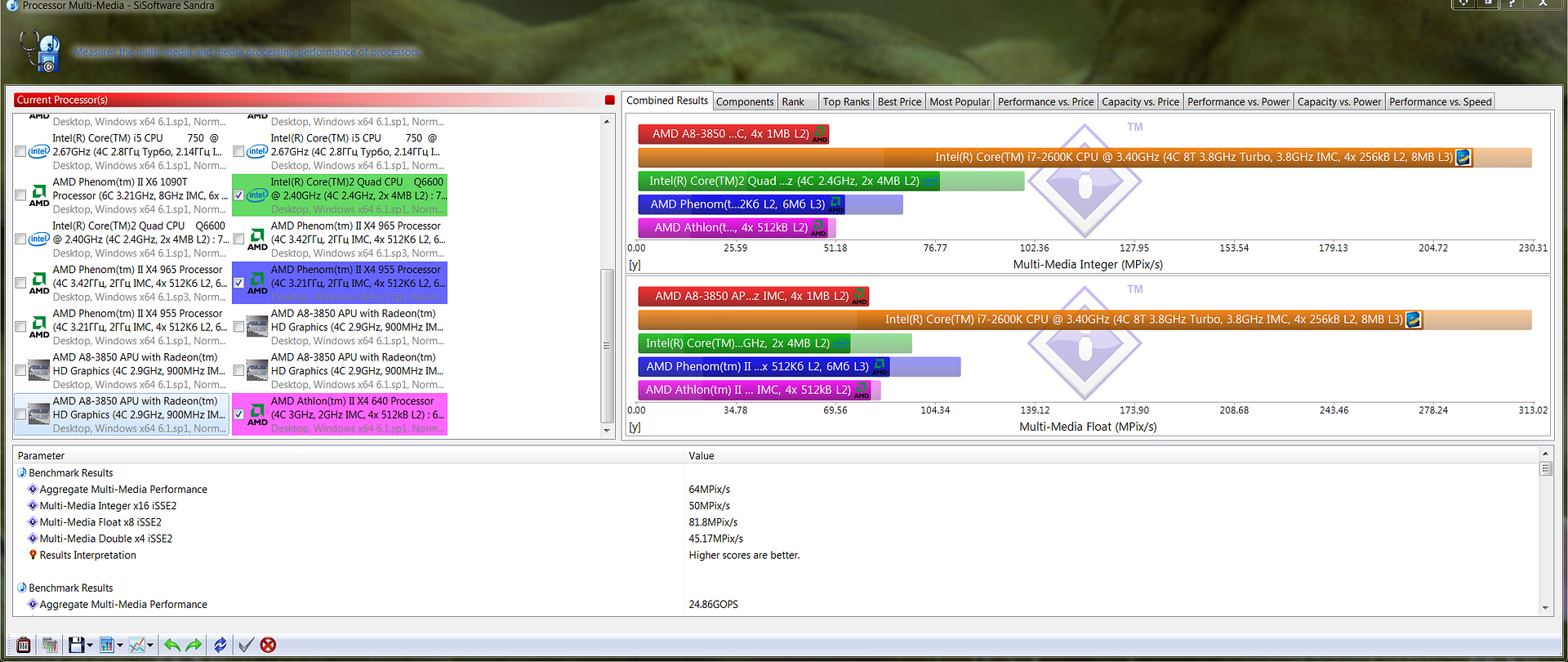1568x662 pixels.
Task: Click the bar chart report icon
Action: point(106,645)
